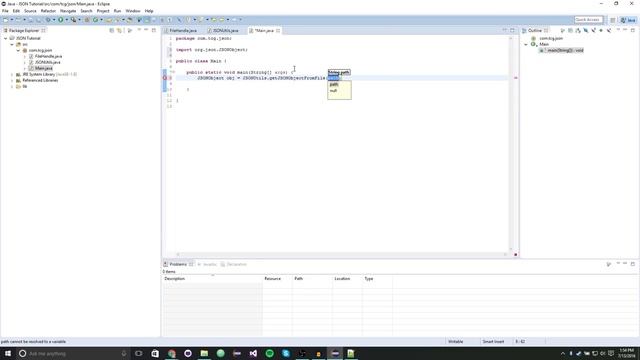640x360 pixels.
Task: Toggle Link with Editor in Package Explorer
Action: [119, 30]
